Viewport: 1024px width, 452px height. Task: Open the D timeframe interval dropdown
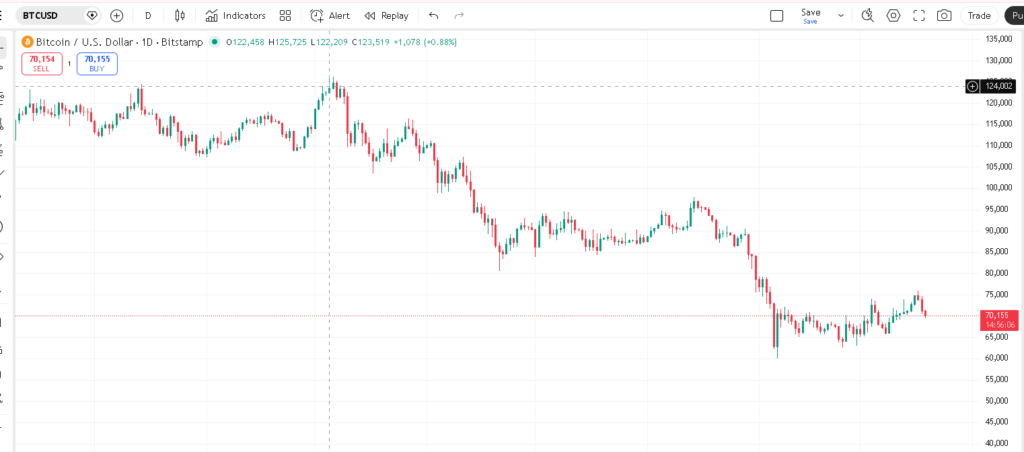click(x=148, y=15)
